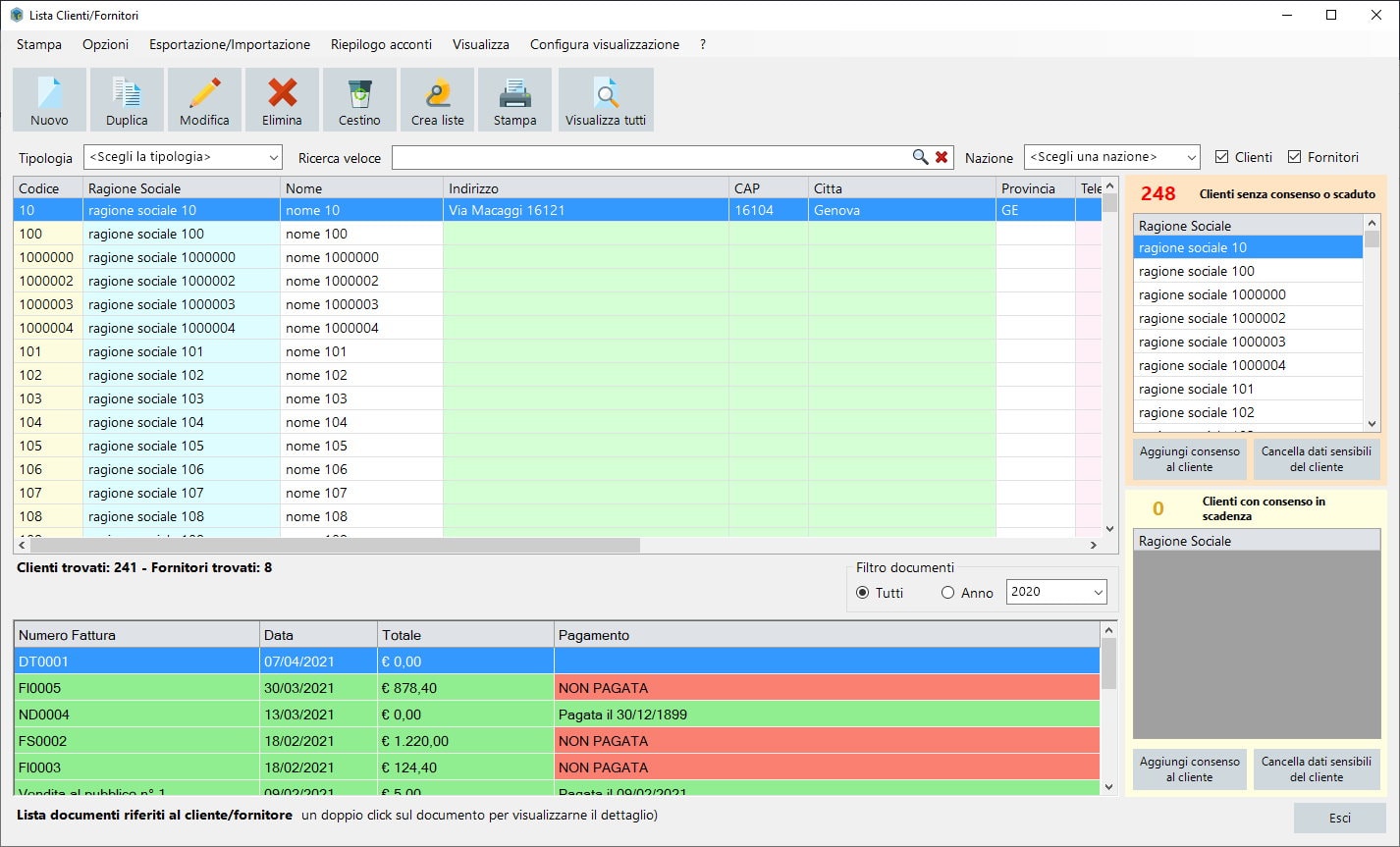
Task: Toggle the Fornitori checkbox
Action: tap(1294, 157)
